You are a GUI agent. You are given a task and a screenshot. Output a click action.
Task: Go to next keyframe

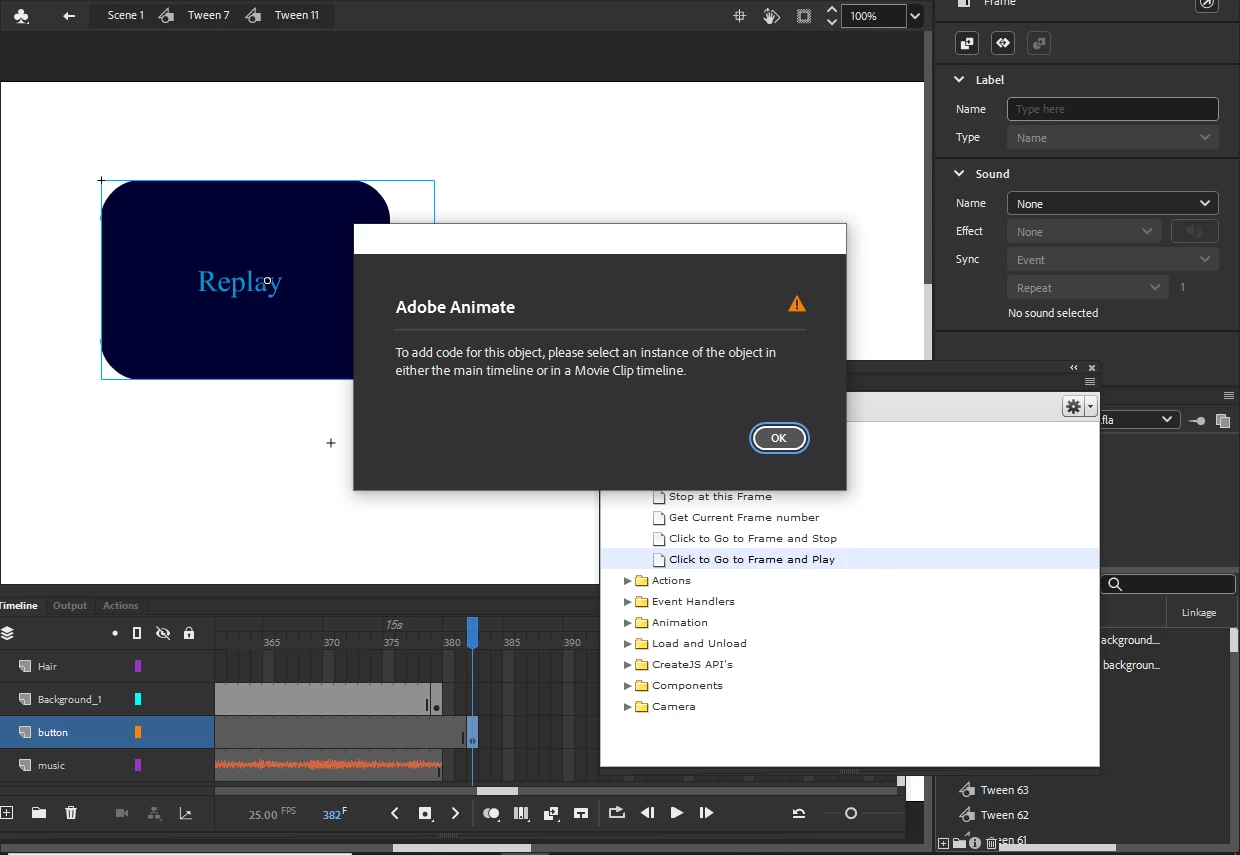click(x=456, y=813)
